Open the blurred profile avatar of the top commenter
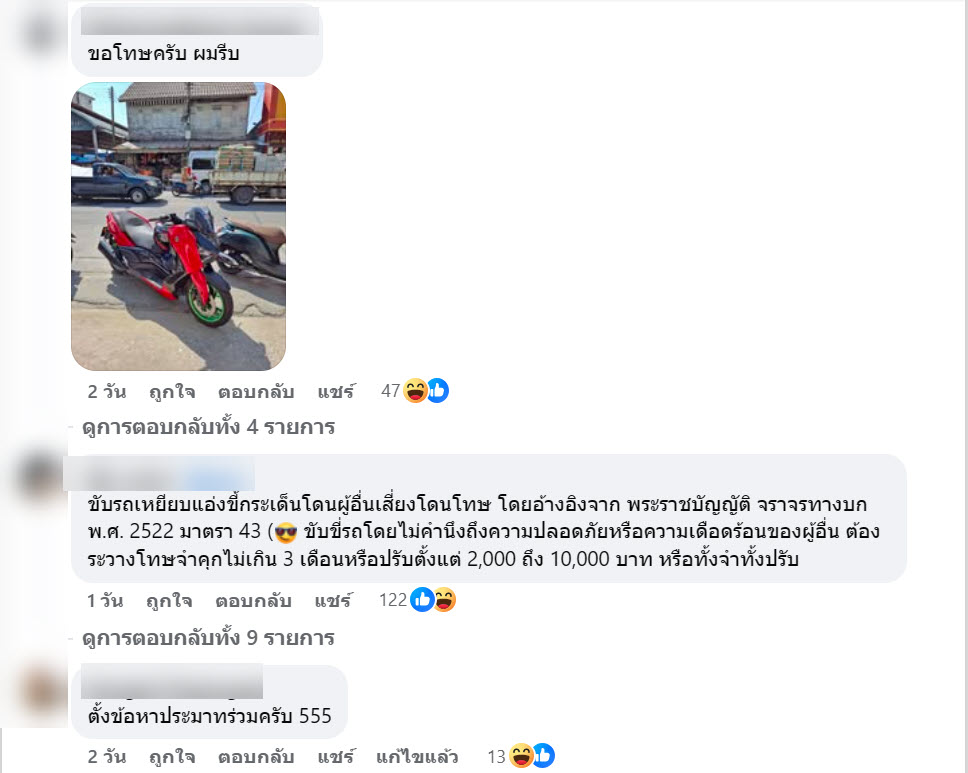 [x=41, y=32]
